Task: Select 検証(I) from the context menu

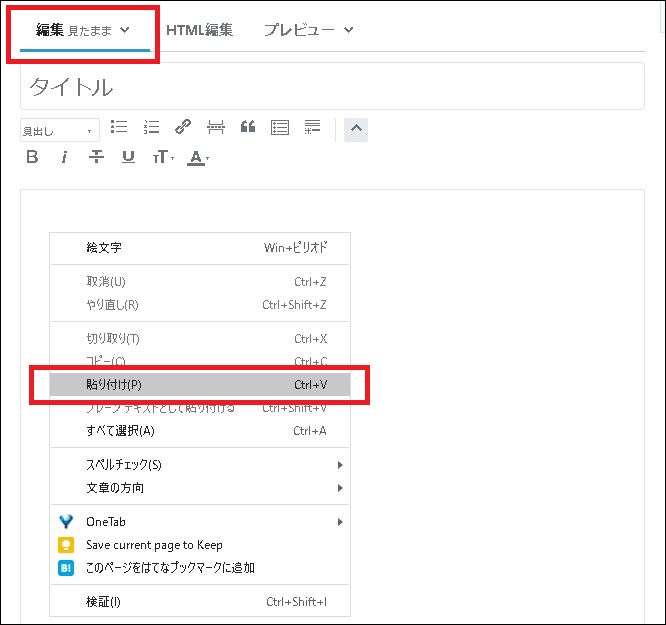Action: 200,602
